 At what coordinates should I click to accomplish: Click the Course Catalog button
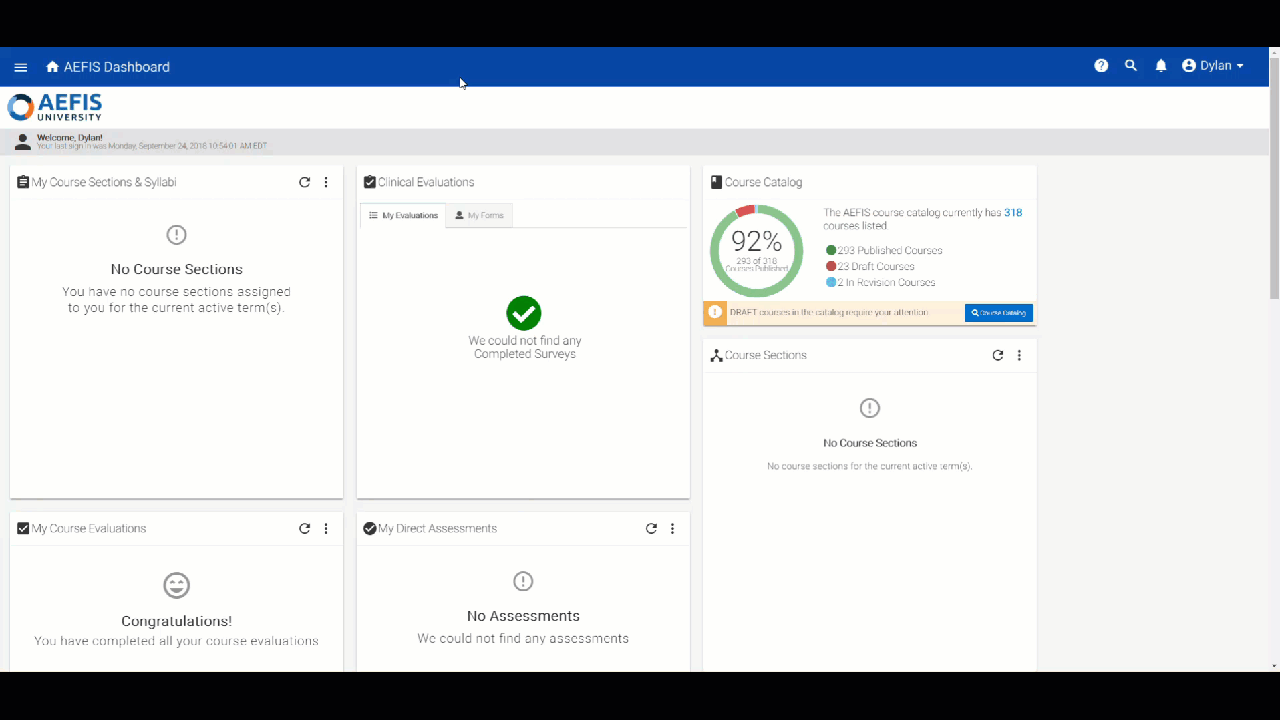pos(999,313)
